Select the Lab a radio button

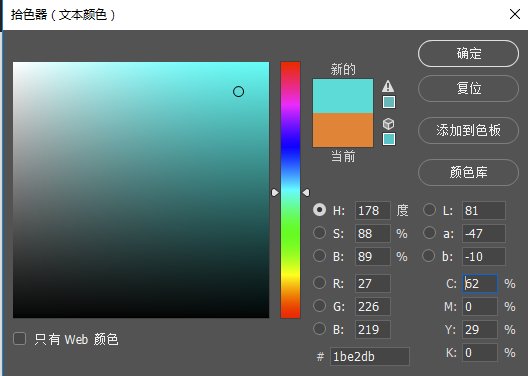coord(429,233)
